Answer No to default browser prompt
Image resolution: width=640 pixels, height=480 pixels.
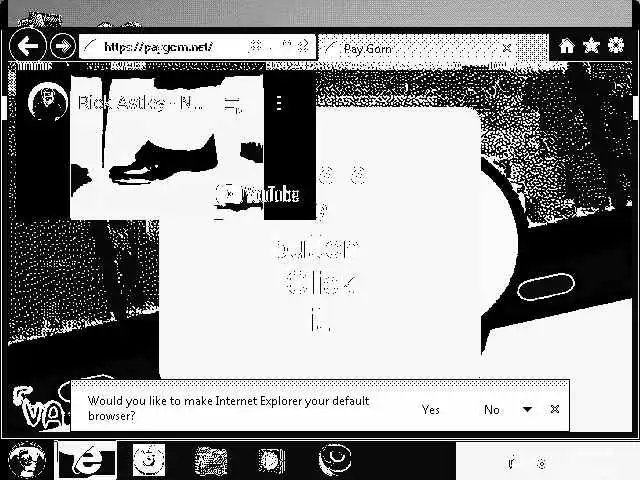(492, 409)
